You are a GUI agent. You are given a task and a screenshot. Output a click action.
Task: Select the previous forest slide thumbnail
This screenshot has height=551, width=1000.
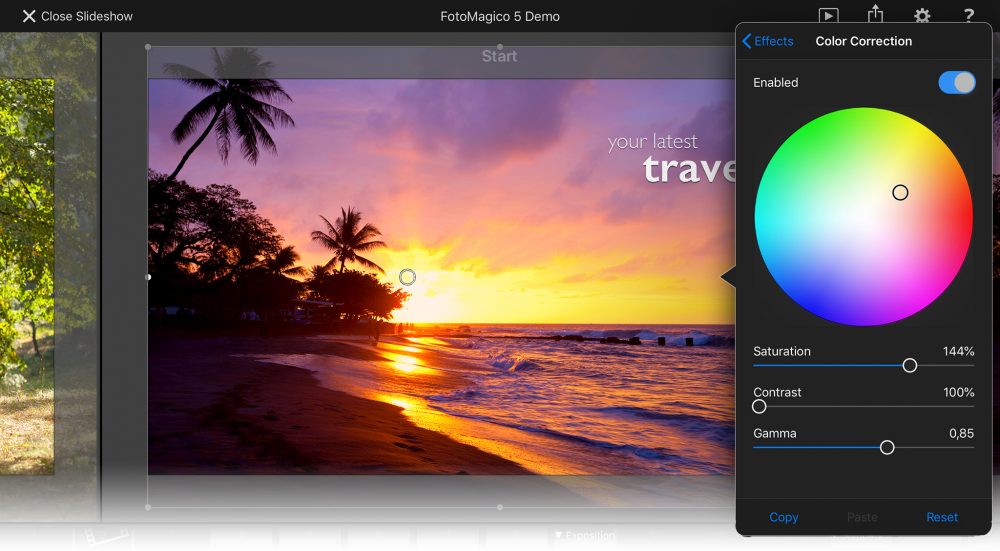[x=27, y=277]
